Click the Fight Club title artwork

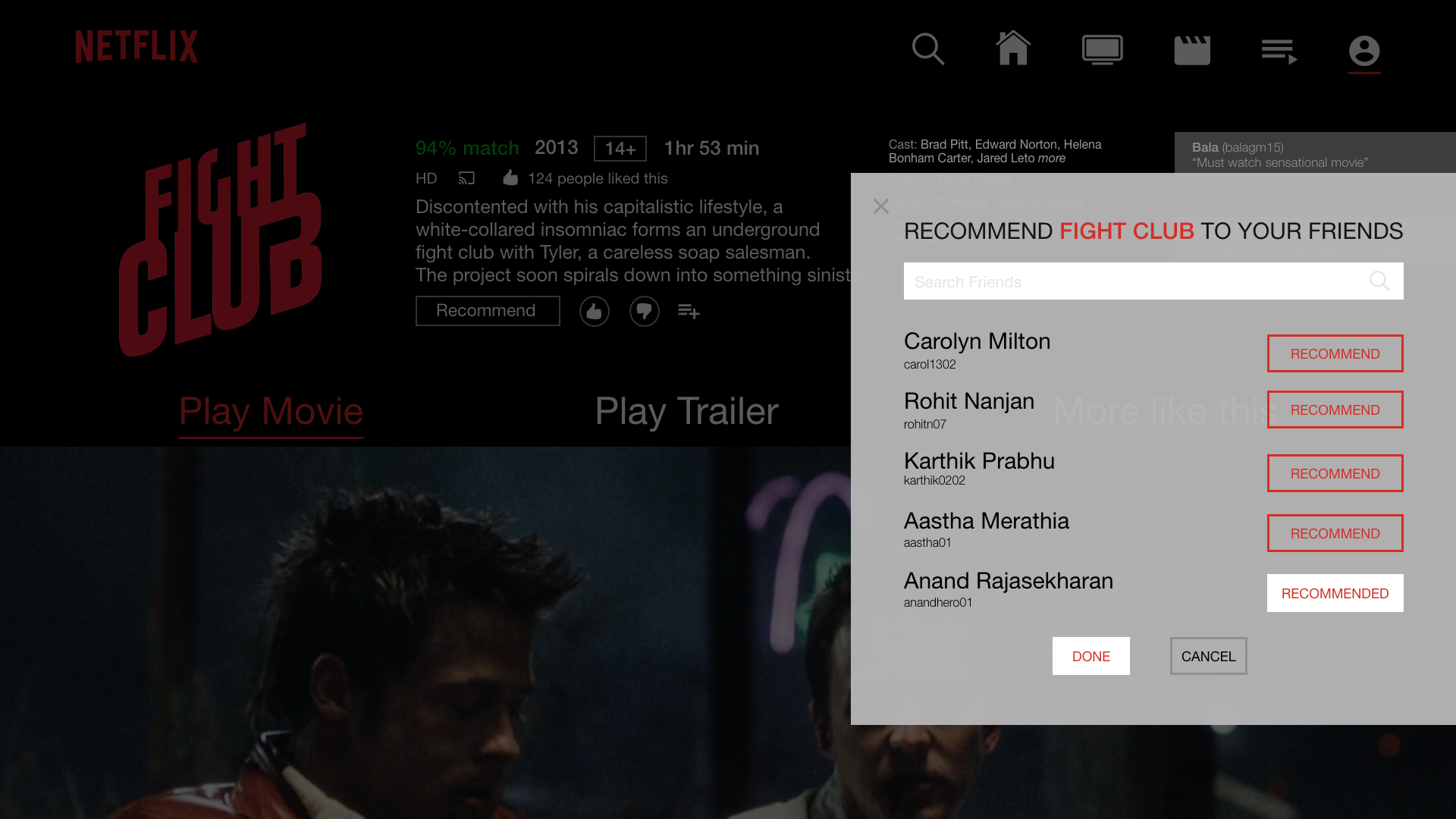click(221, 240)
